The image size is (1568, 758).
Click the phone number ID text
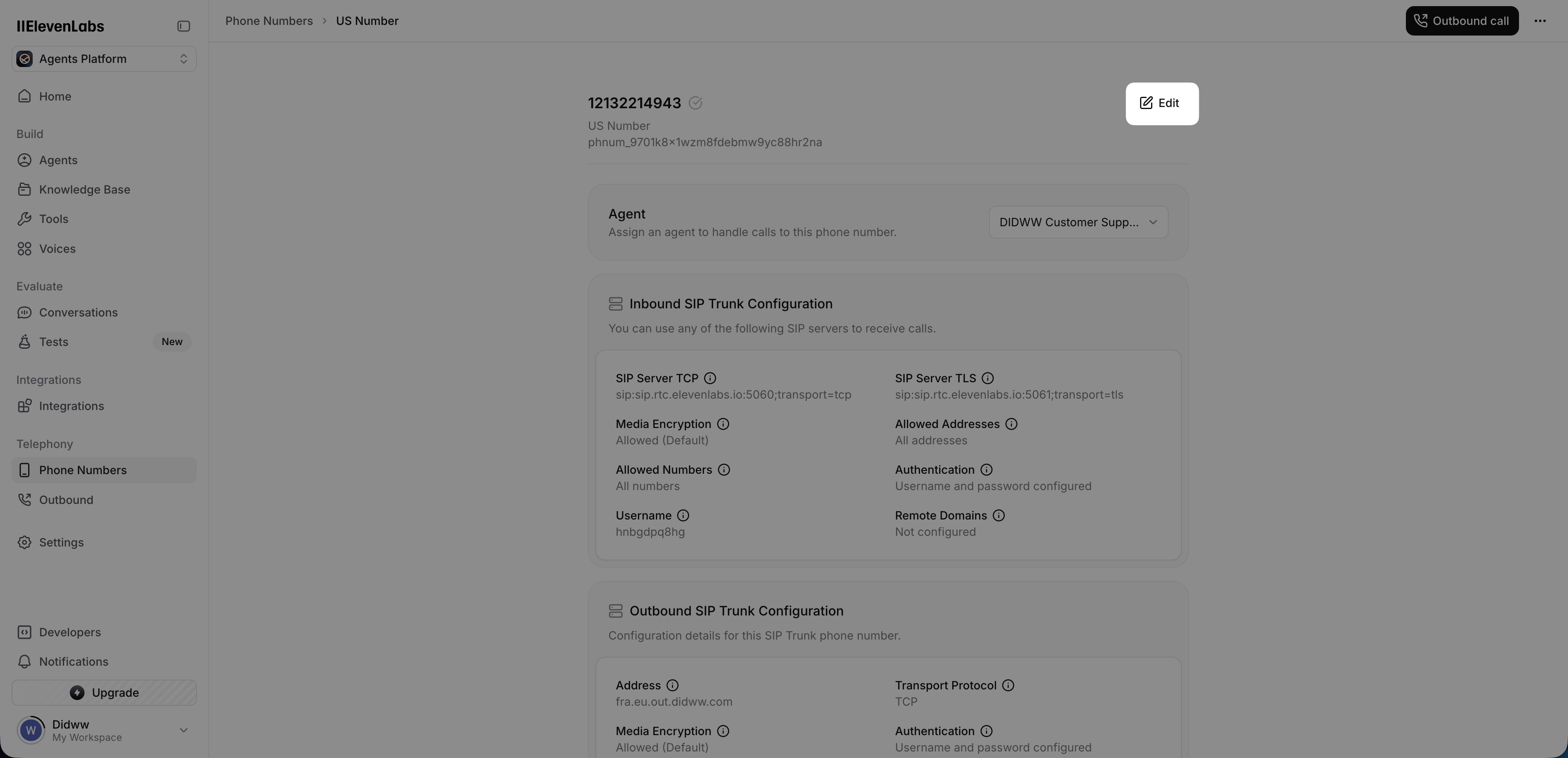pyautogui.click(x=704, y=143)
